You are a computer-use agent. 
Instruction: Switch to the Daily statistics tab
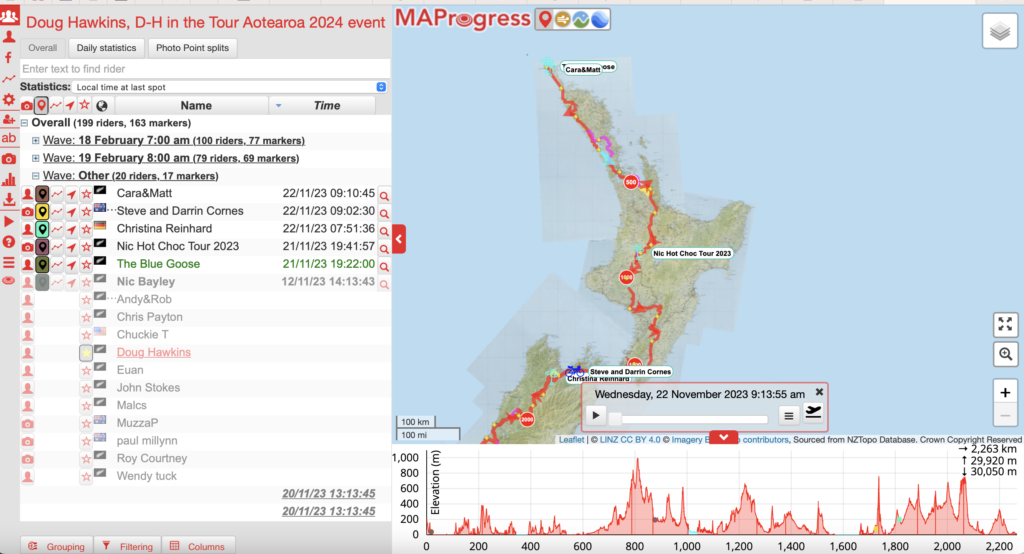(105, 47)
